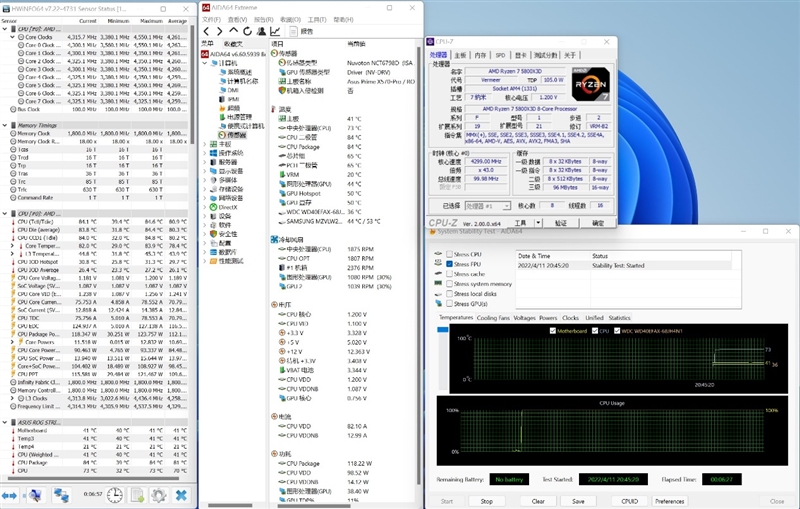
Task: Toggle the Motherboard graph legend checkbox
Action: point(553,331)
